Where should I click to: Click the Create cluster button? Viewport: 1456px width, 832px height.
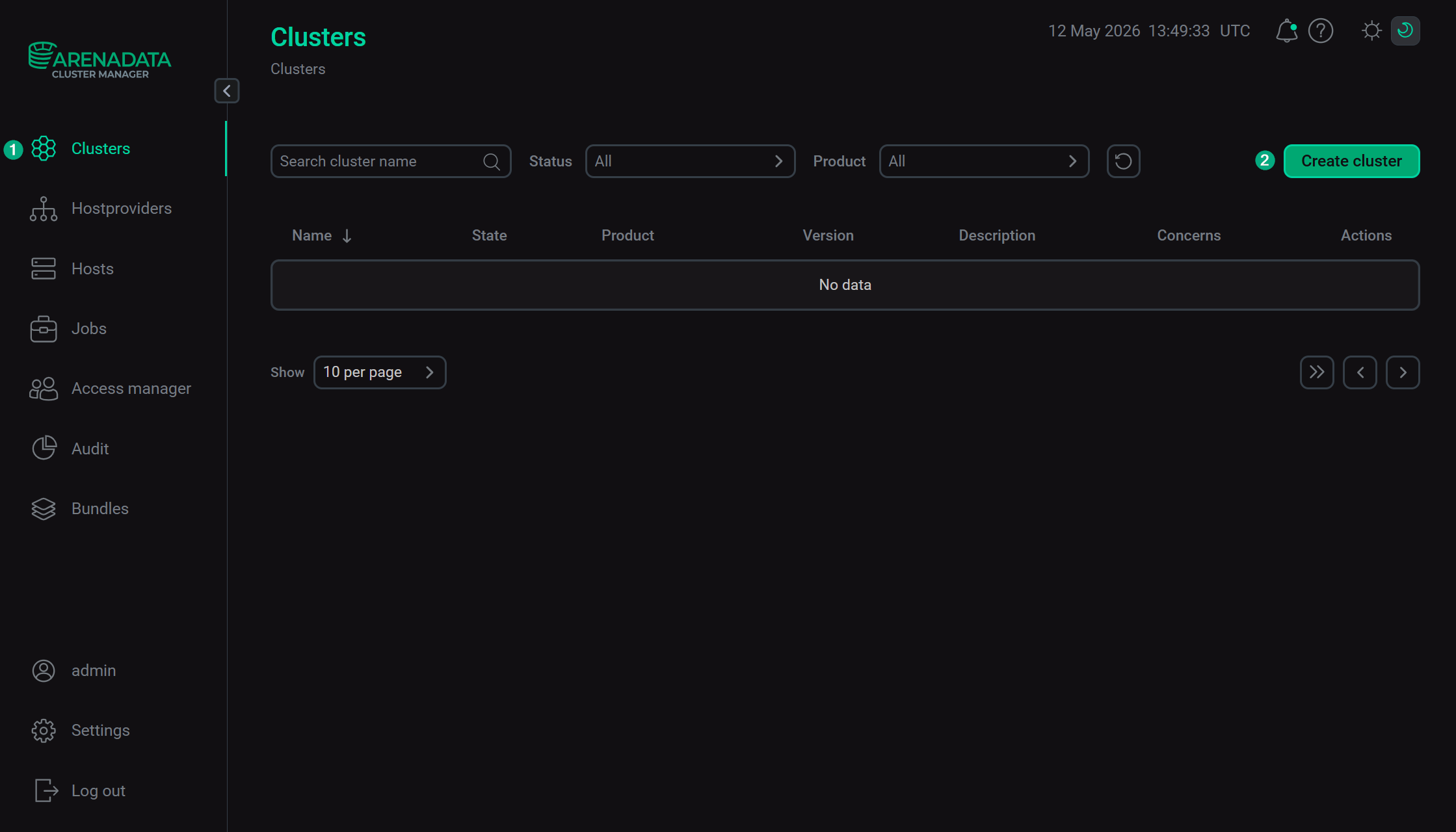click(x=1351, y=161)
